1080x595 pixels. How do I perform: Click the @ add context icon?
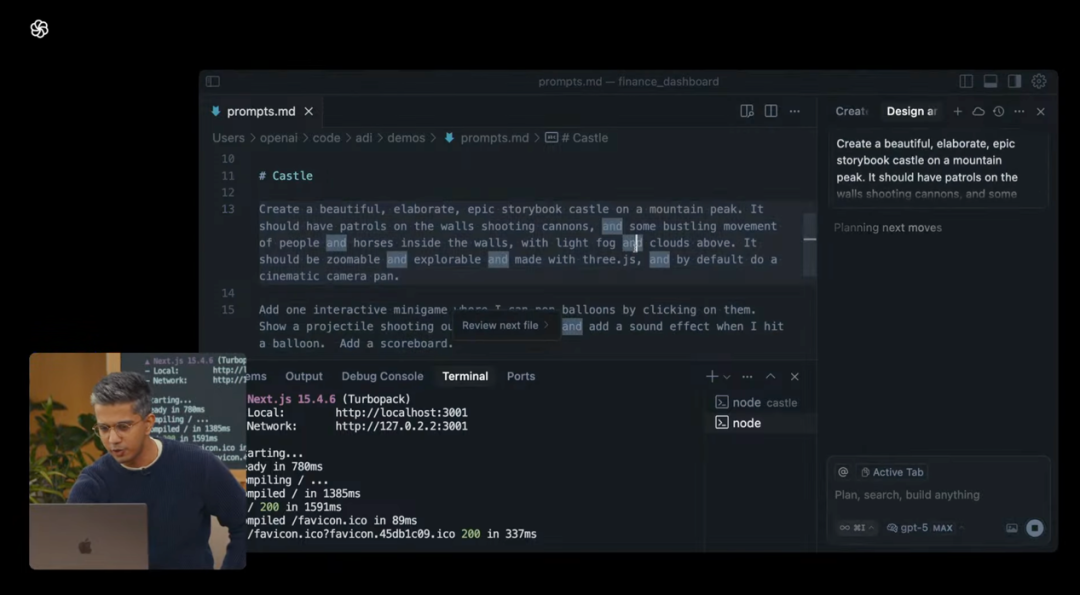(843, 472)
